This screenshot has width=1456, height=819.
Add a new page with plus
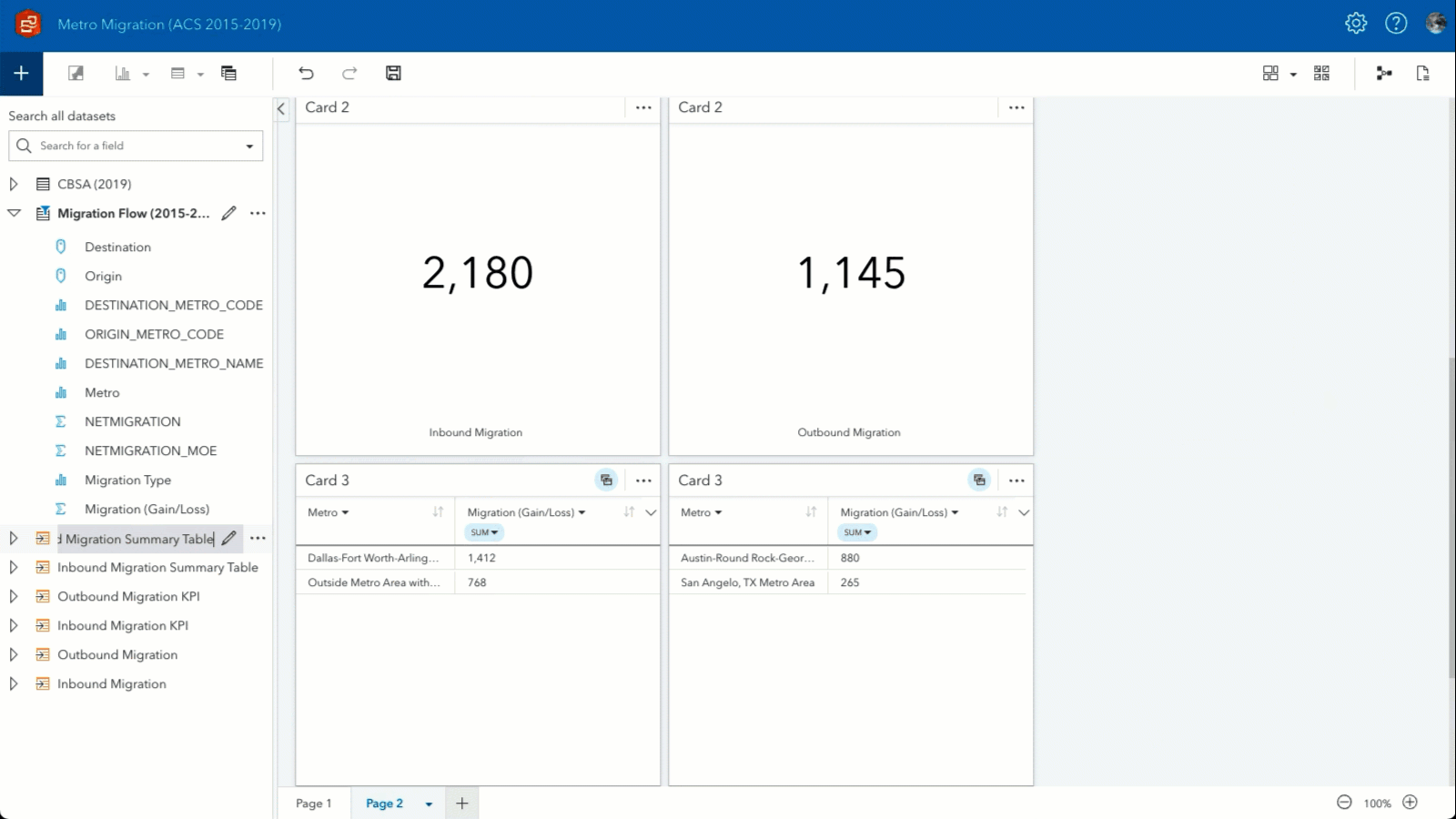pyautogui.click(x=461, y=804)
